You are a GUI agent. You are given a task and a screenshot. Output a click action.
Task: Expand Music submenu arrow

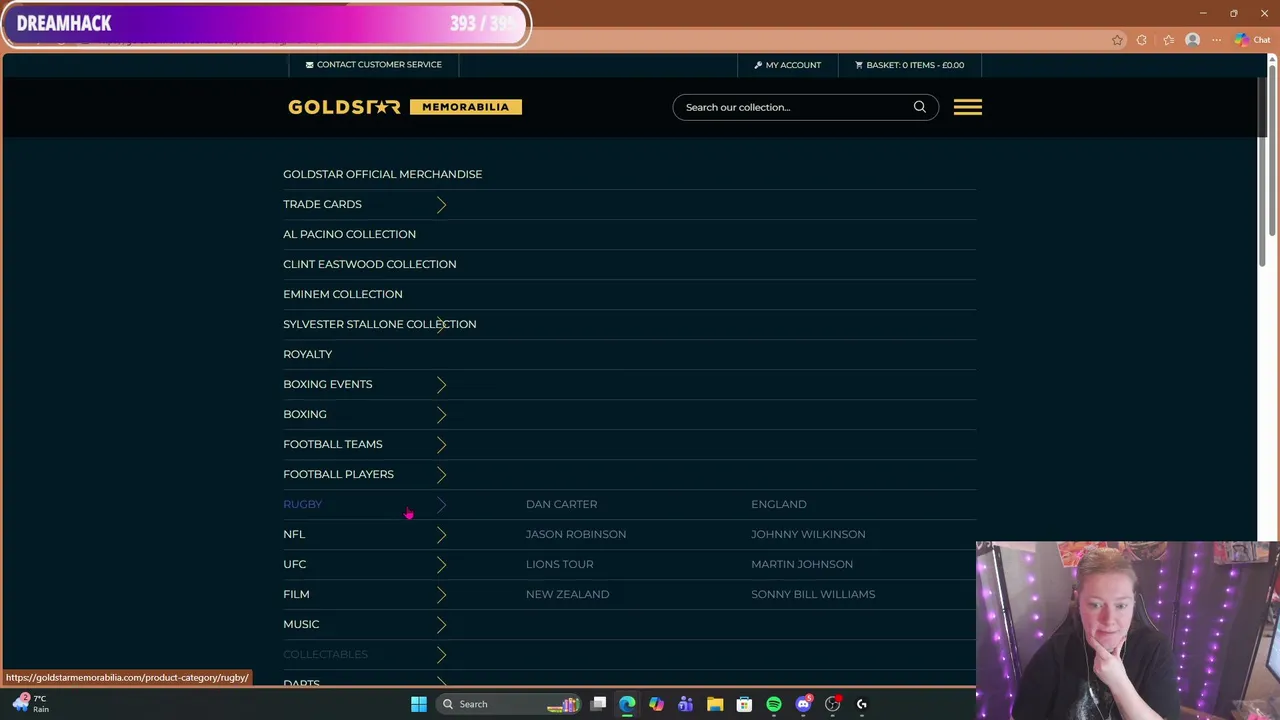point(441,624)
